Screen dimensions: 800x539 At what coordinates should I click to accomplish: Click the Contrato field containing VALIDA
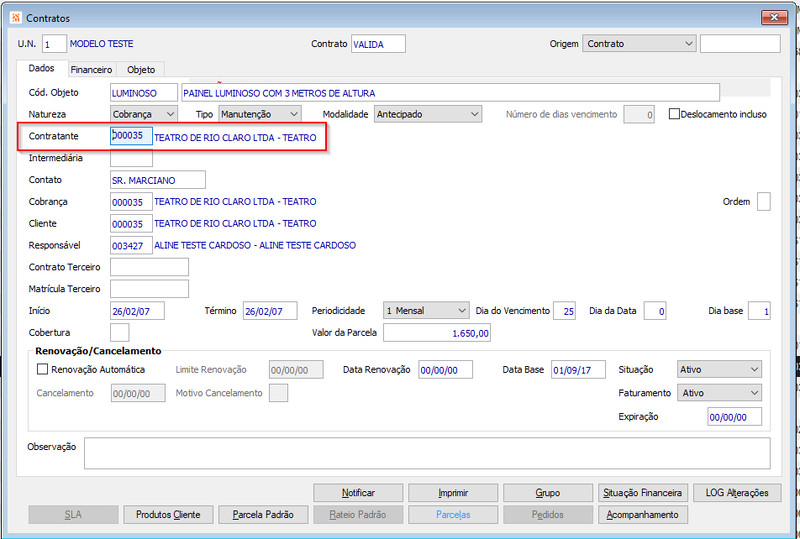pos(378,44)
